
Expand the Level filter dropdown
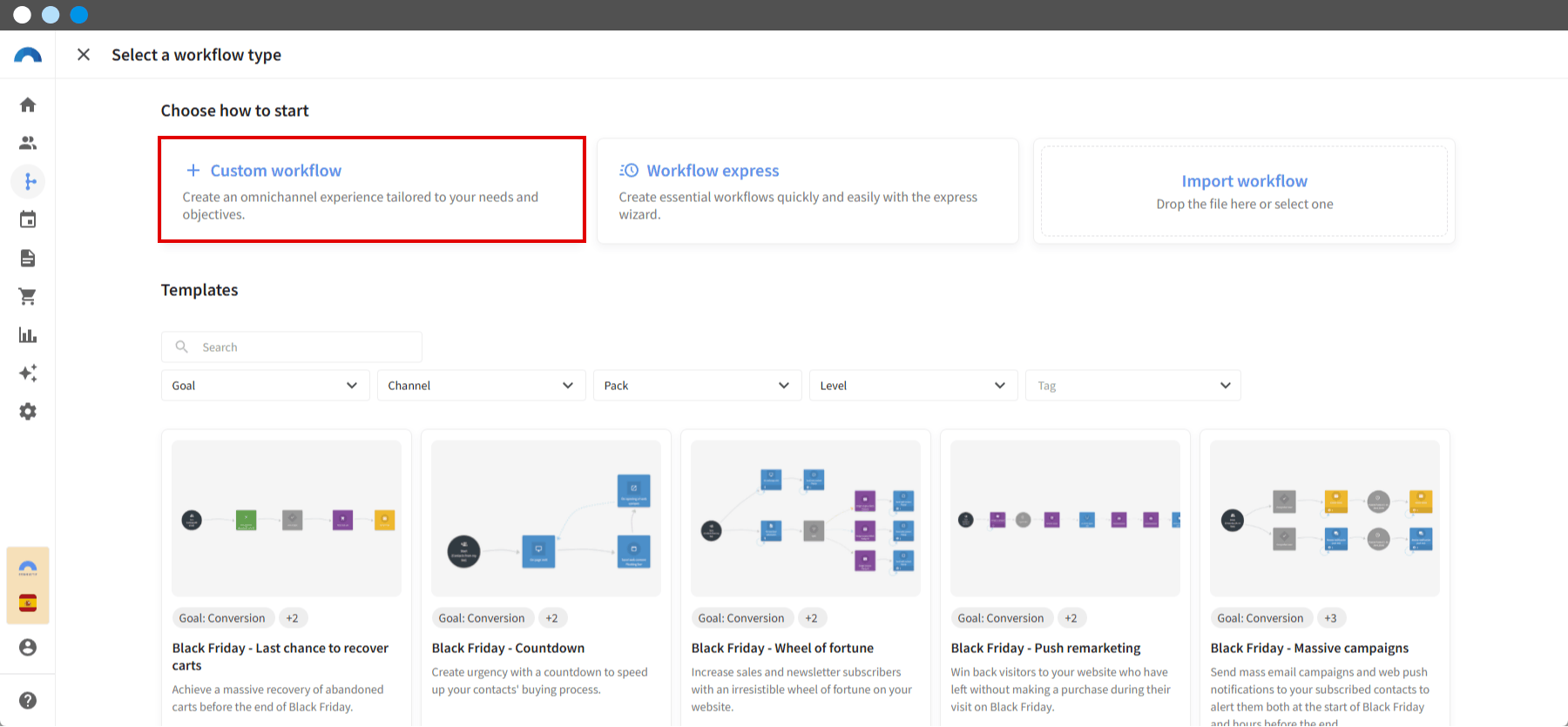tap(914, 386)
